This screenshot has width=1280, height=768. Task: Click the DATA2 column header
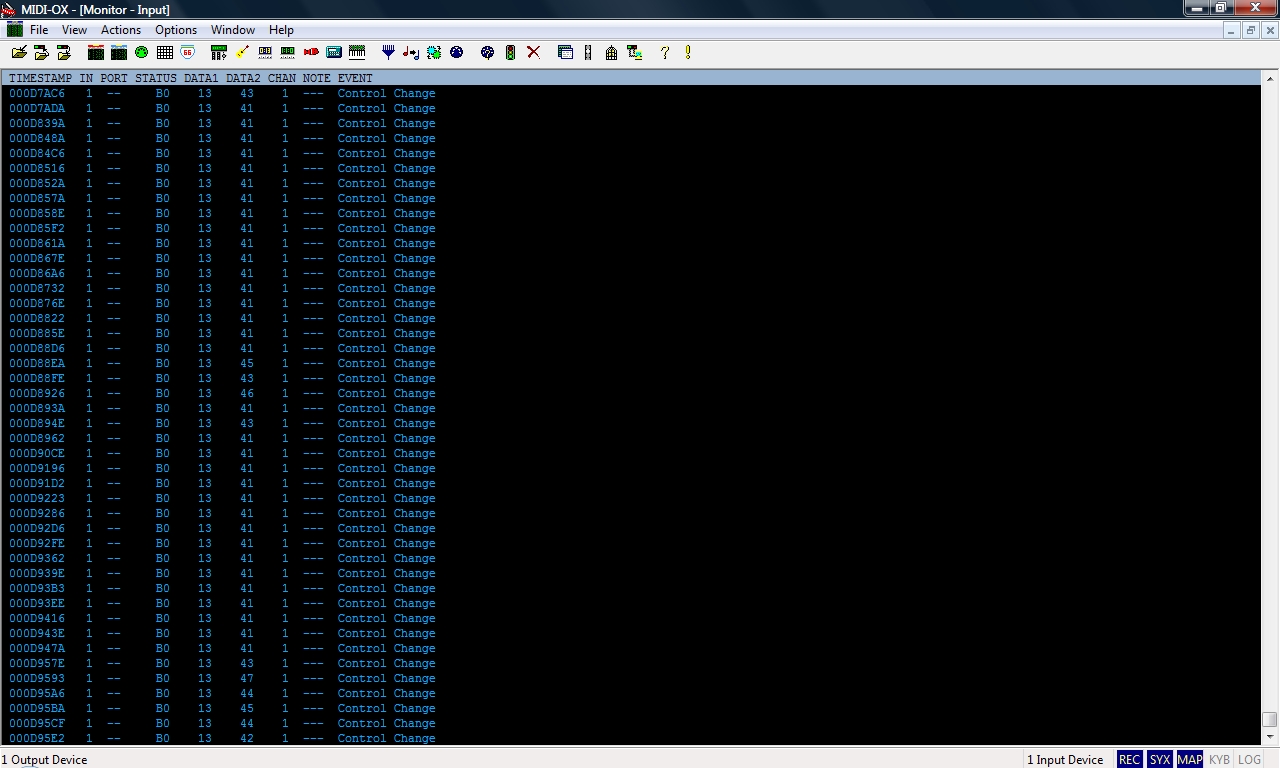tap(243, 78)
